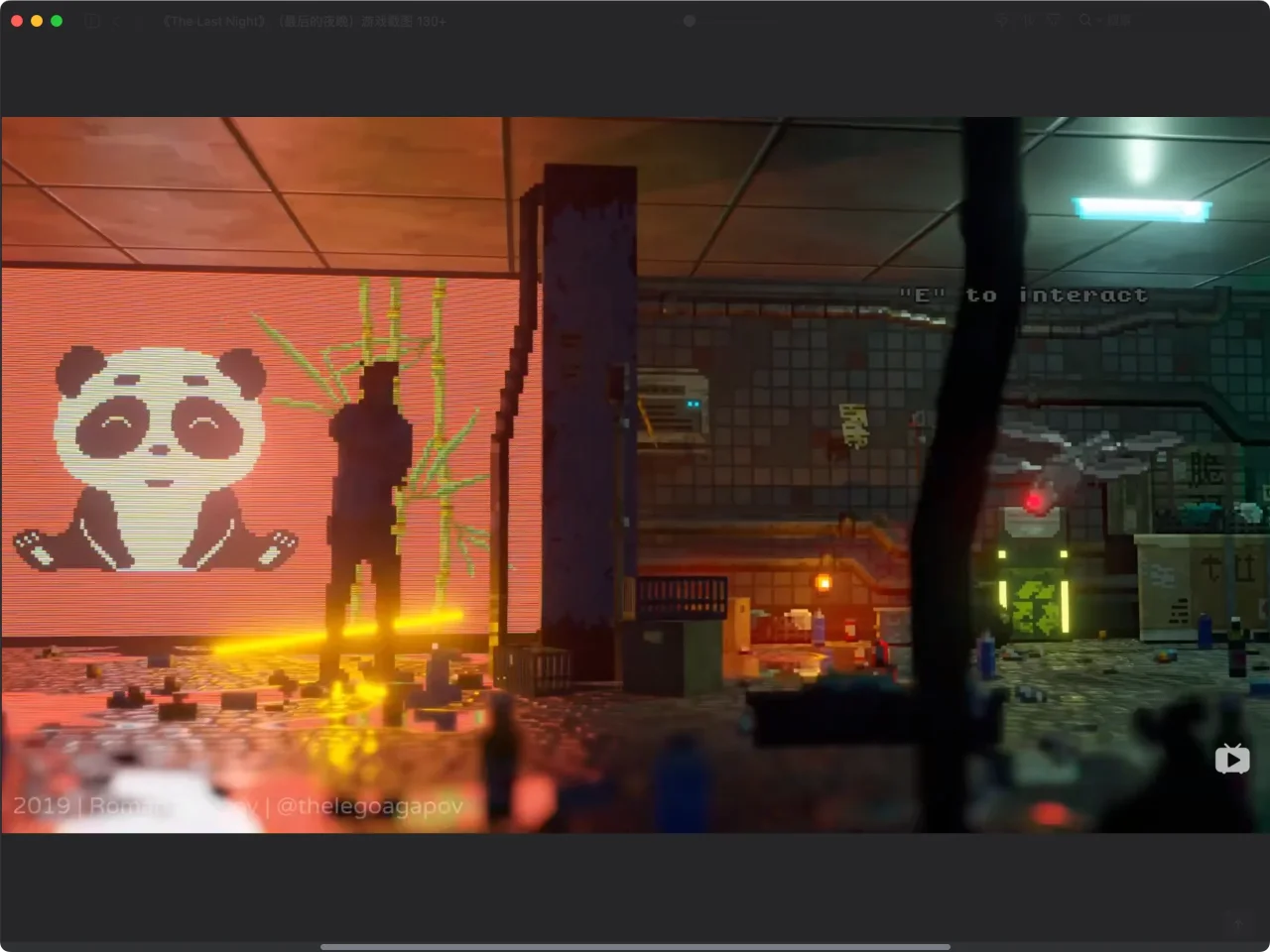Click the dim zoom slider knob in the toolbar
The image size is (1270, 952).
pos(690,21)
